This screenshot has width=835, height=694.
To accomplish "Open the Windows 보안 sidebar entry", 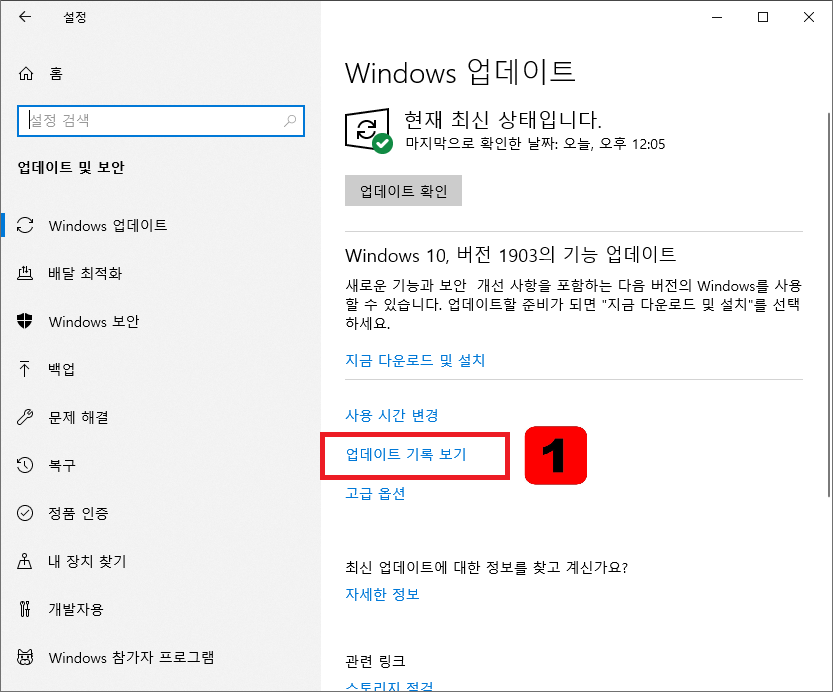I will pos(160,321).
